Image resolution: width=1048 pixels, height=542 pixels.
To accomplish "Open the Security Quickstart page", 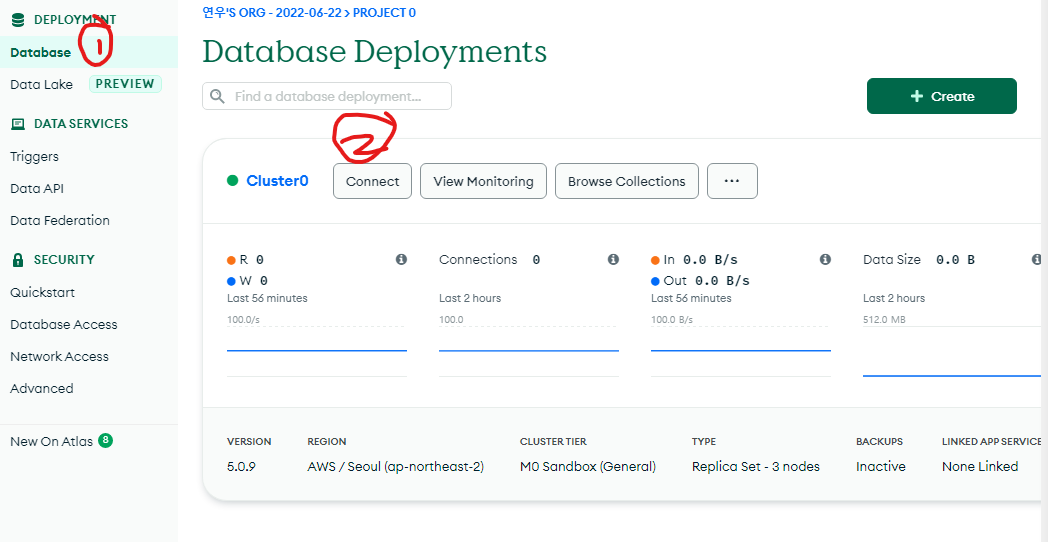I will tap(43, 293).
